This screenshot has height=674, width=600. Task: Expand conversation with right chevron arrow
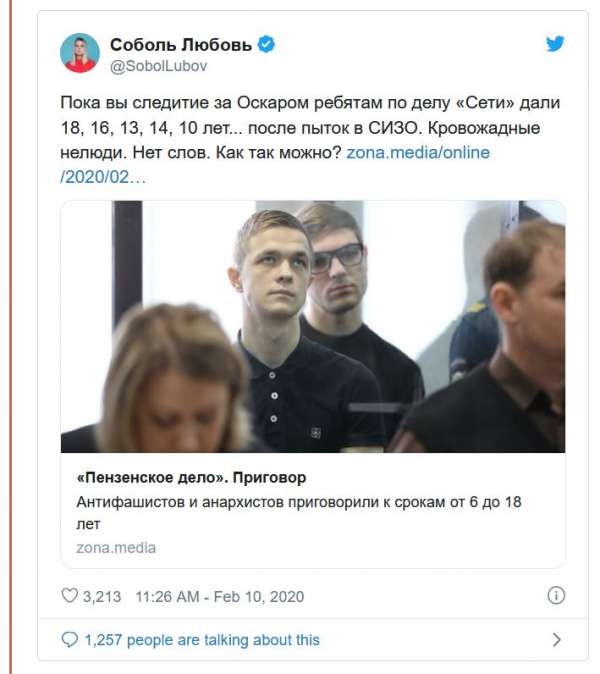(x=557, y=640)
